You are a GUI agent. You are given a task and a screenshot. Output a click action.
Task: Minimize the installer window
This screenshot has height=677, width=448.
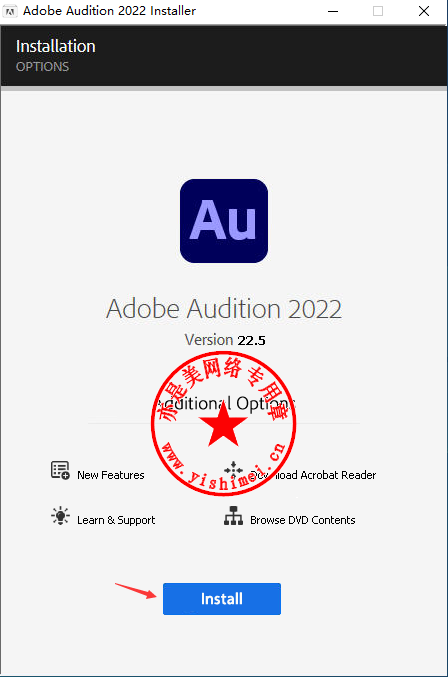click(x=333, y=11)
